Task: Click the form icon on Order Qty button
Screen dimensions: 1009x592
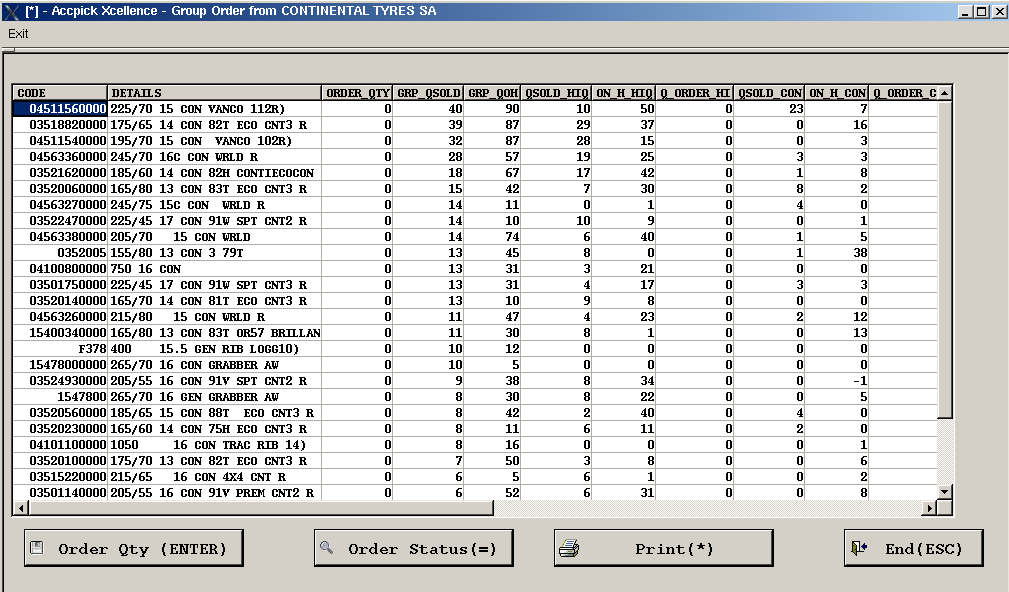Action: pos(37,548)
